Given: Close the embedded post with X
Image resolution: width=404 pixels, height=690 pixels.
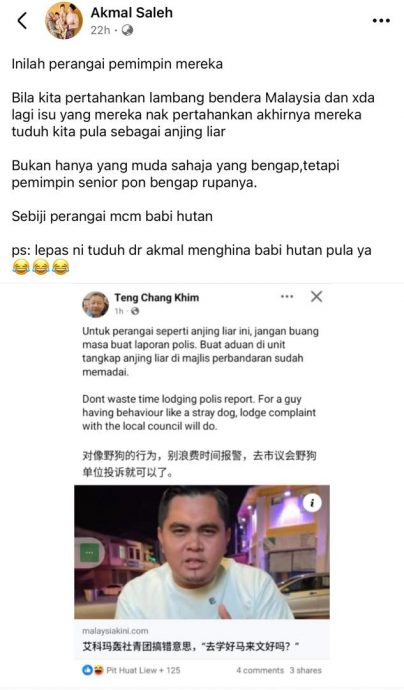Looking at the screenshot, I should click(x=316, y=297).
